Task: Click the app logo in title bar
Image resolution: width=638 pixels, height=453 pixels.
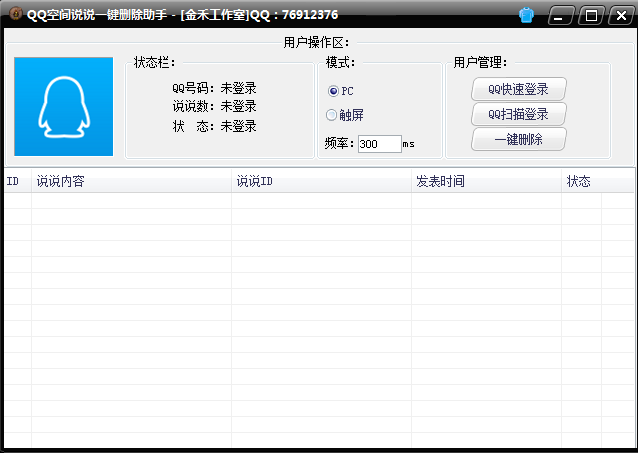Action: coord(15,14)
